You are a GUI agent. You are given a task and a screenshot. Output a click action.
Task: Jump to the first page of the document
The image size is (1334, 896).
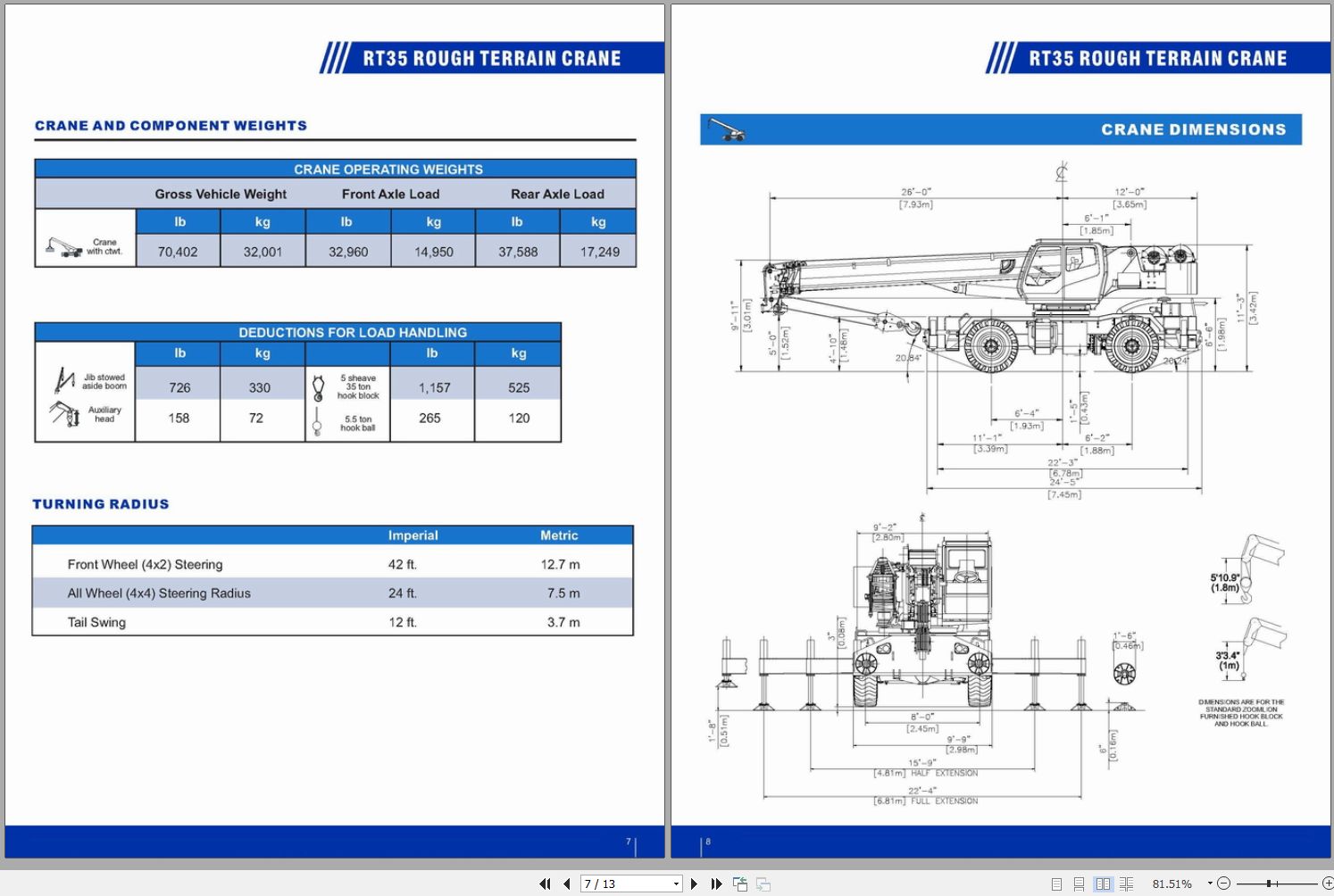tap(546, 884)
